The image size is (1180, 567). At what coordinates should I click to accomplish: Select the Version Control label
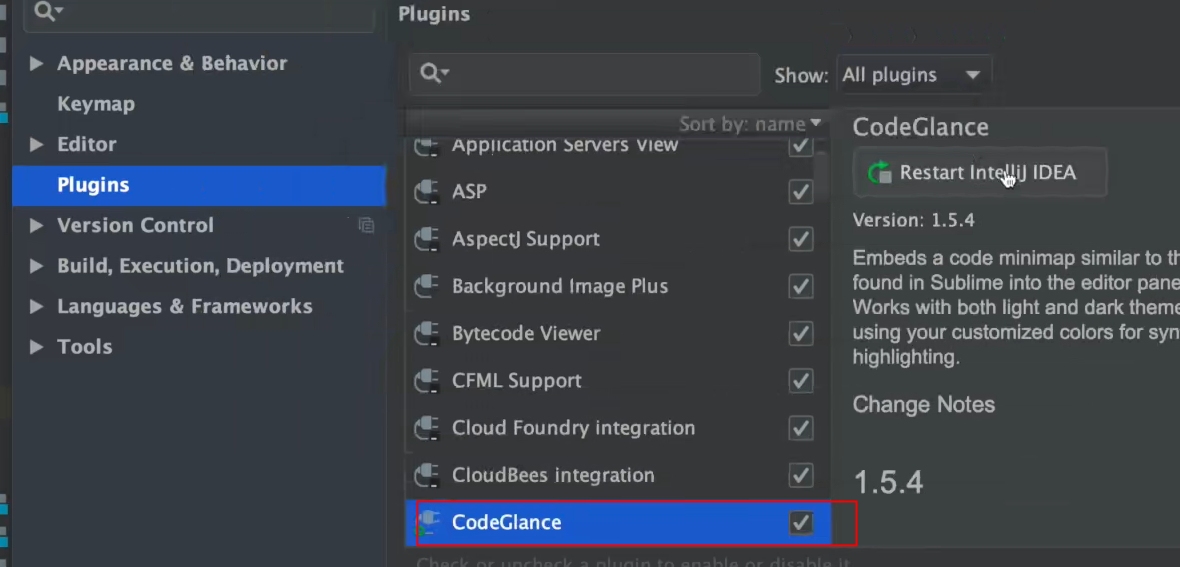135,225
